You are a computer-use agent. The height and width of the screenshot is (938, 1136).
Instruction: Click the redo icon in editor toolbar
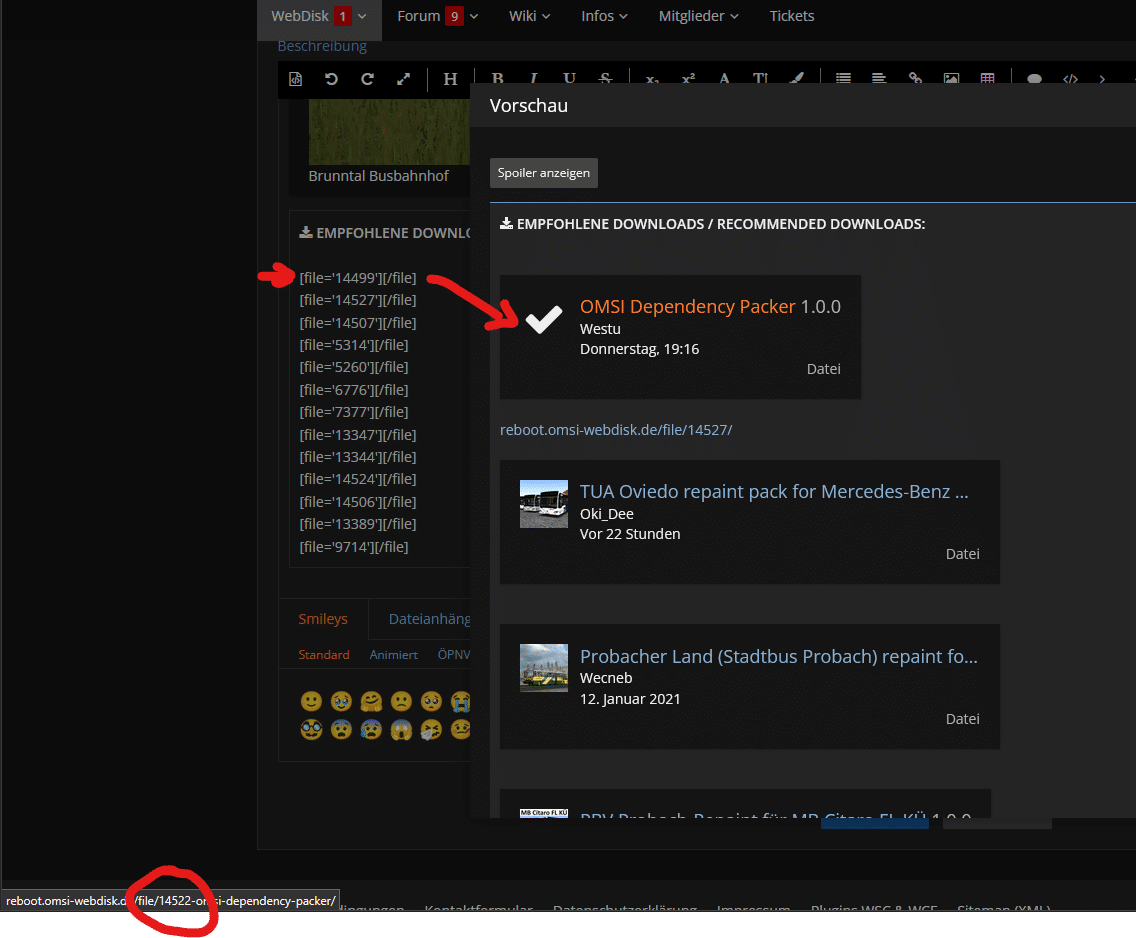click(367, 79)
